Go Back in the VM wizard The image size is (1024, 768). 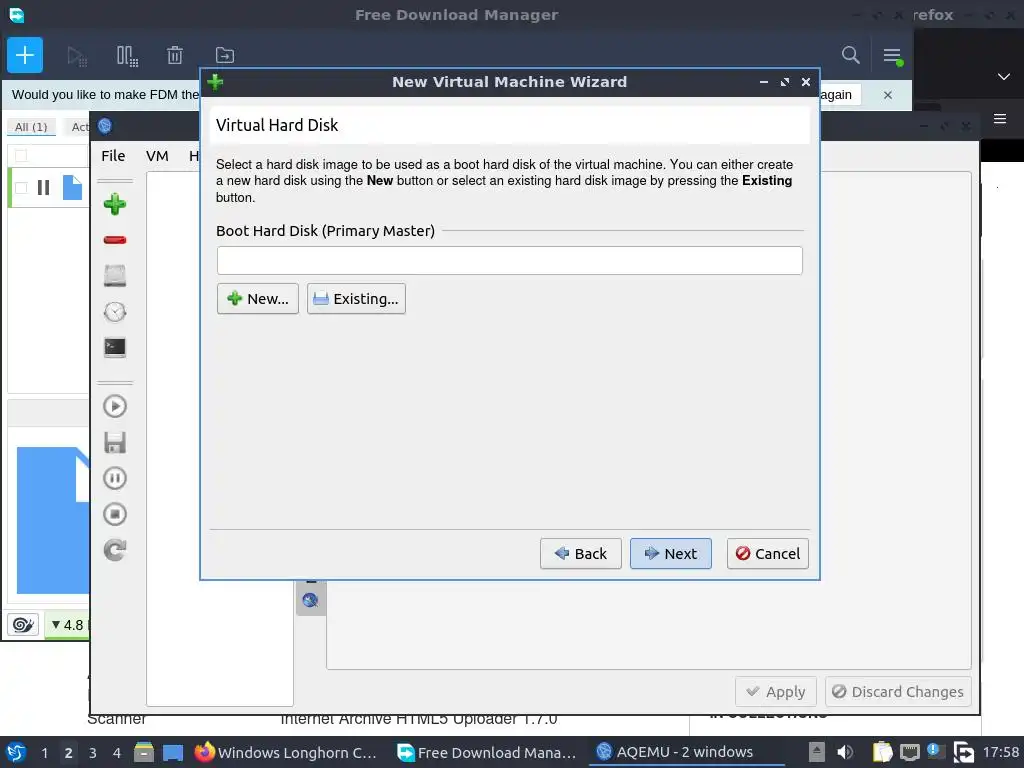pyautogui.click(x=580, y=553)
